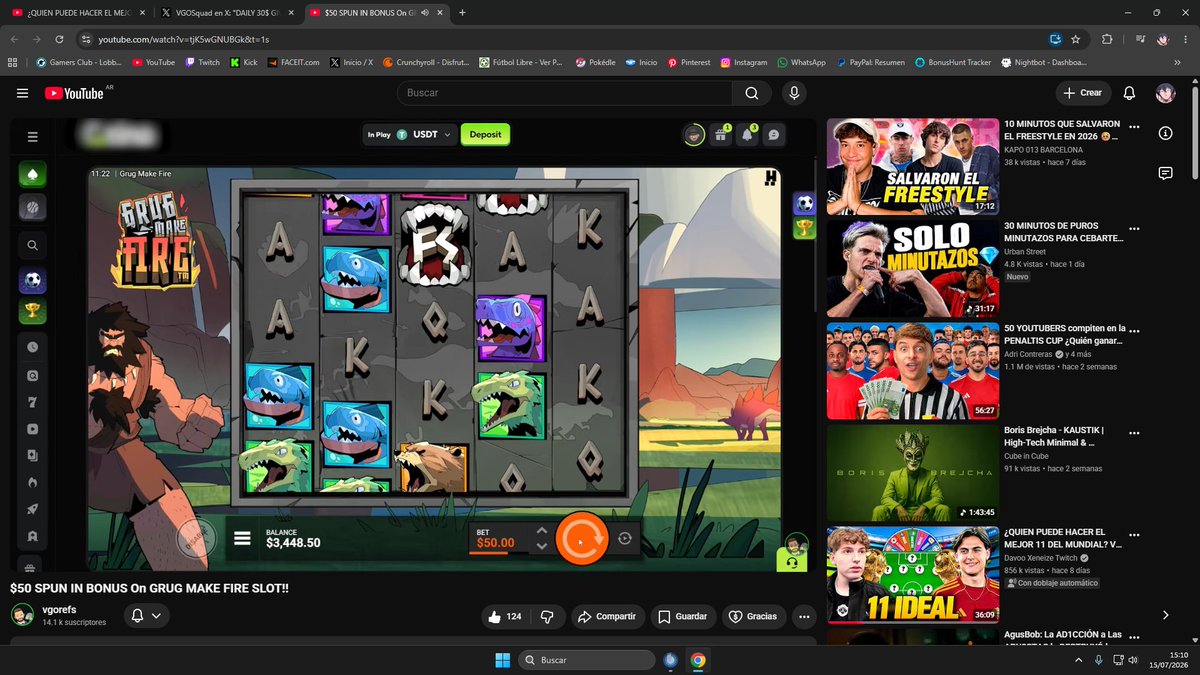The image size is (1200, 675).
Task: Go back in browser history
Action: pos(15,39)
